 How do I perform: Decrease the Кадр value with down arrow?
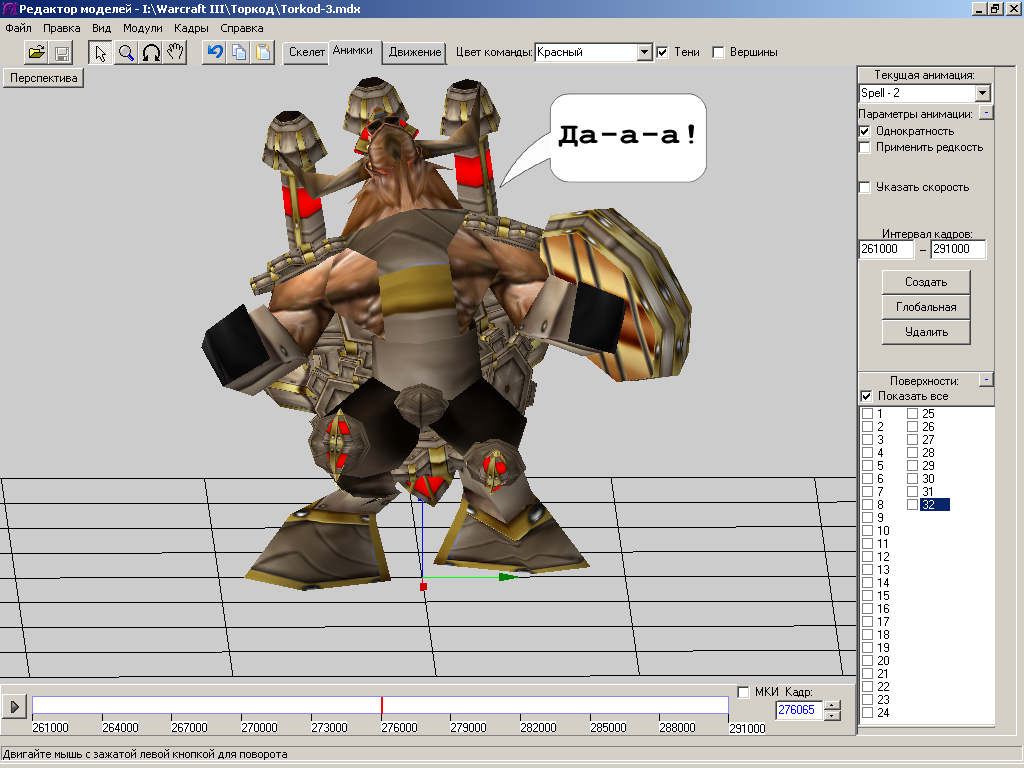tap(832, 715)
